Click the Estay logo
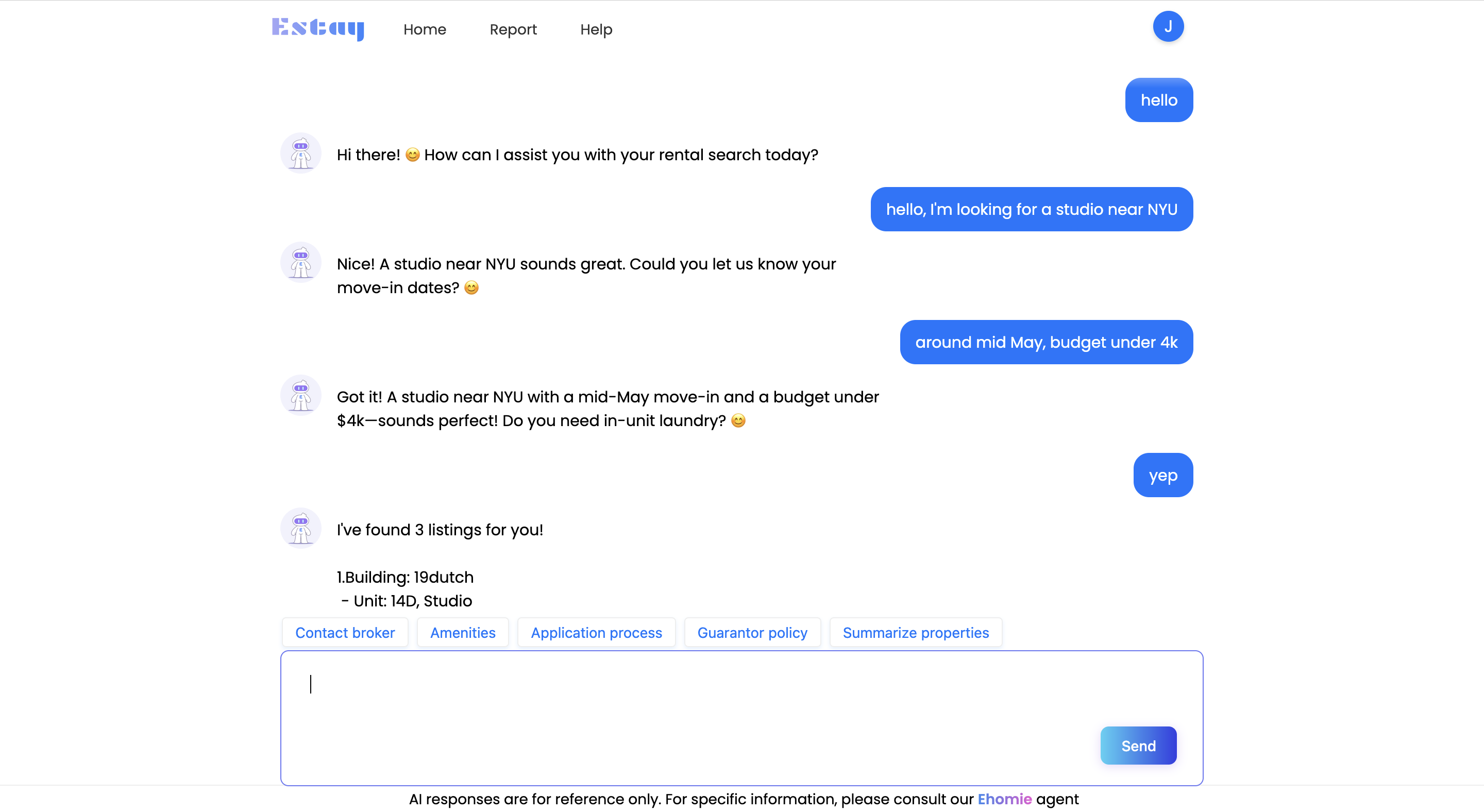 pyautogui.click(x=318, y=28)
